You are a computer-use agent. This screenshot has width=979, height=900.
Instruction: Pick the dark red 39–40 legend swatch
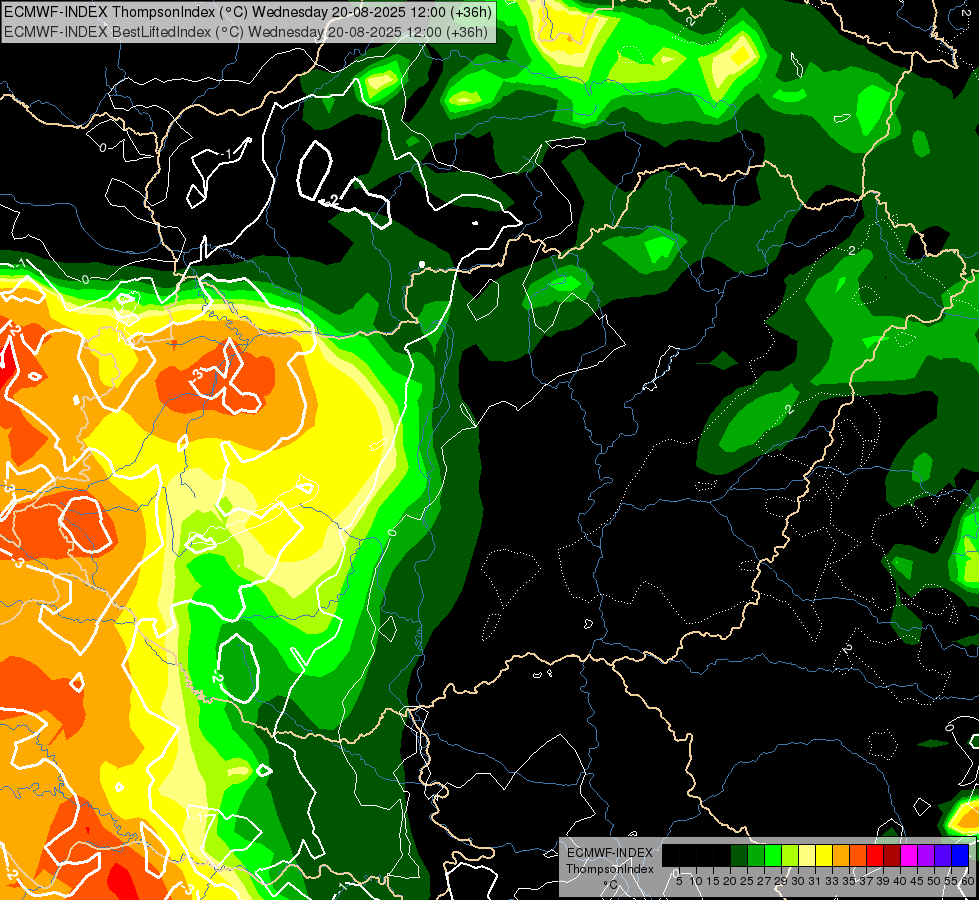point(892,855)
